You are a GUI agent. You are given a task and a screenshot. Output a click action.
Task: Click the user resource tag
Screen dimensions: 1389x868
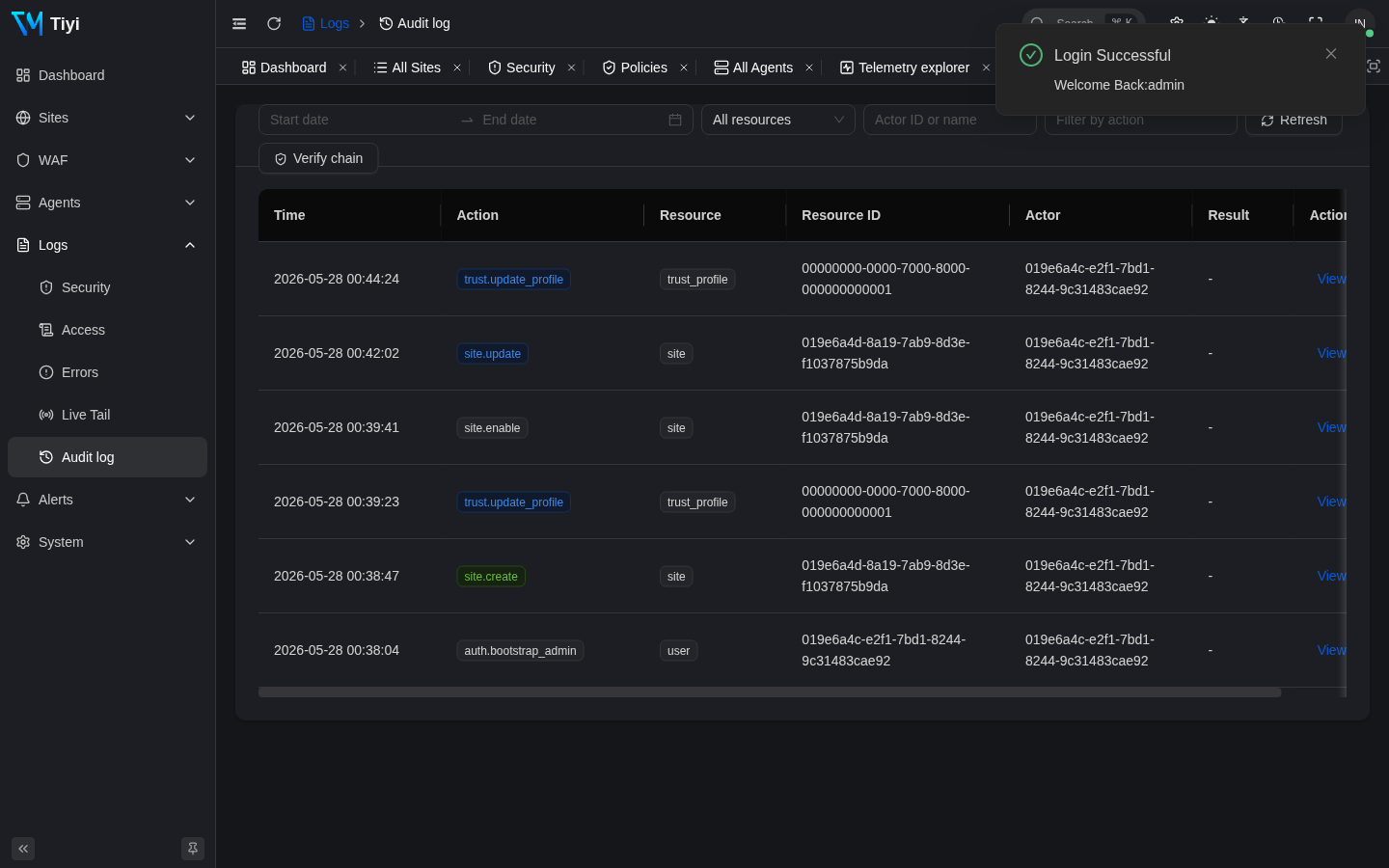pyautogui.click(x=679, y=651)
